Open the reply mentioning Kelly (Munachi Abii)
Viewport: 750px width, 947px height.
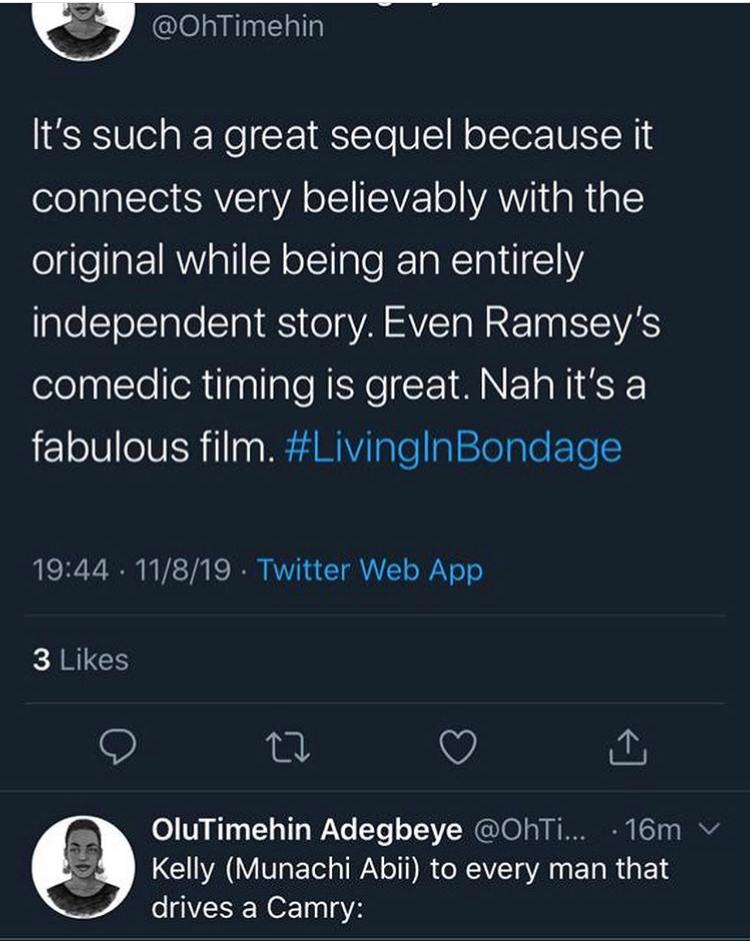click(x=408, y=868)
